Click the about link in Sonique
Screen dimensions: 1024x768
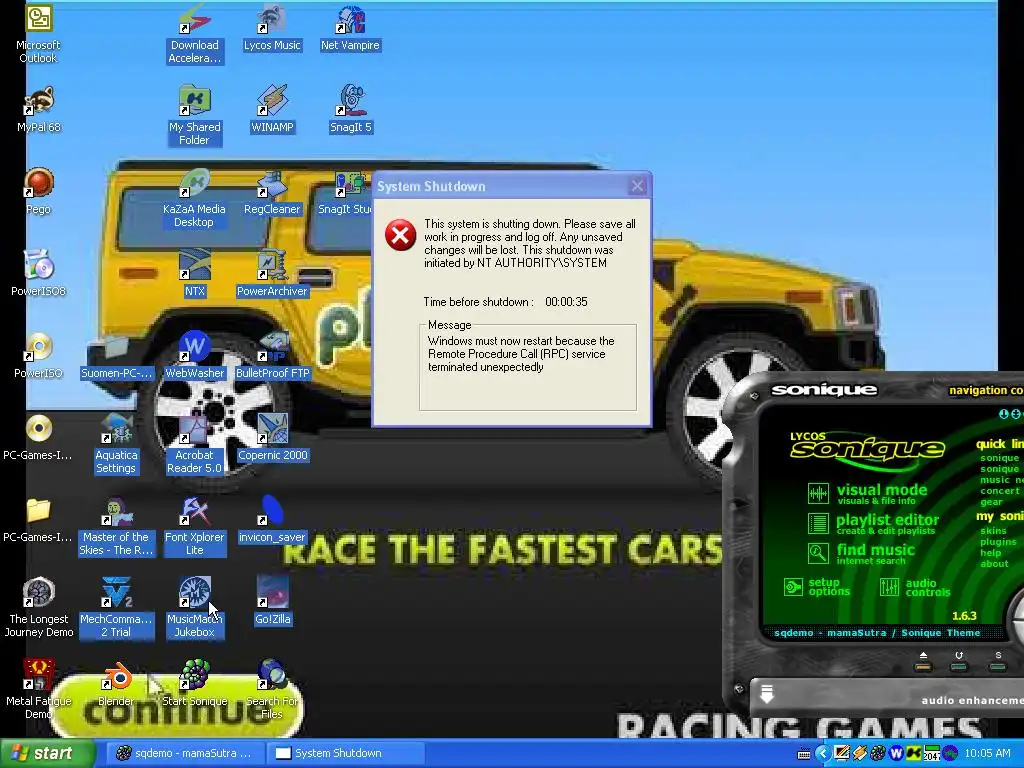(994, 564)
